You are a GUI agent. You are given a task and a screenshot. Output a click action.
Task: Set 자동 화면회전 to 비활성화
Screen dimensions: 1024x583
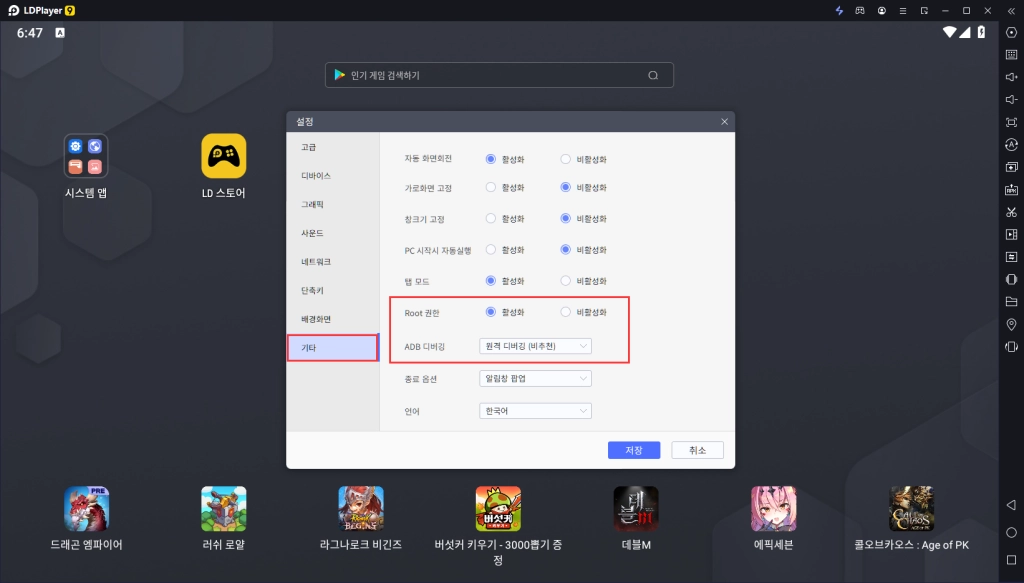[567, 159]
